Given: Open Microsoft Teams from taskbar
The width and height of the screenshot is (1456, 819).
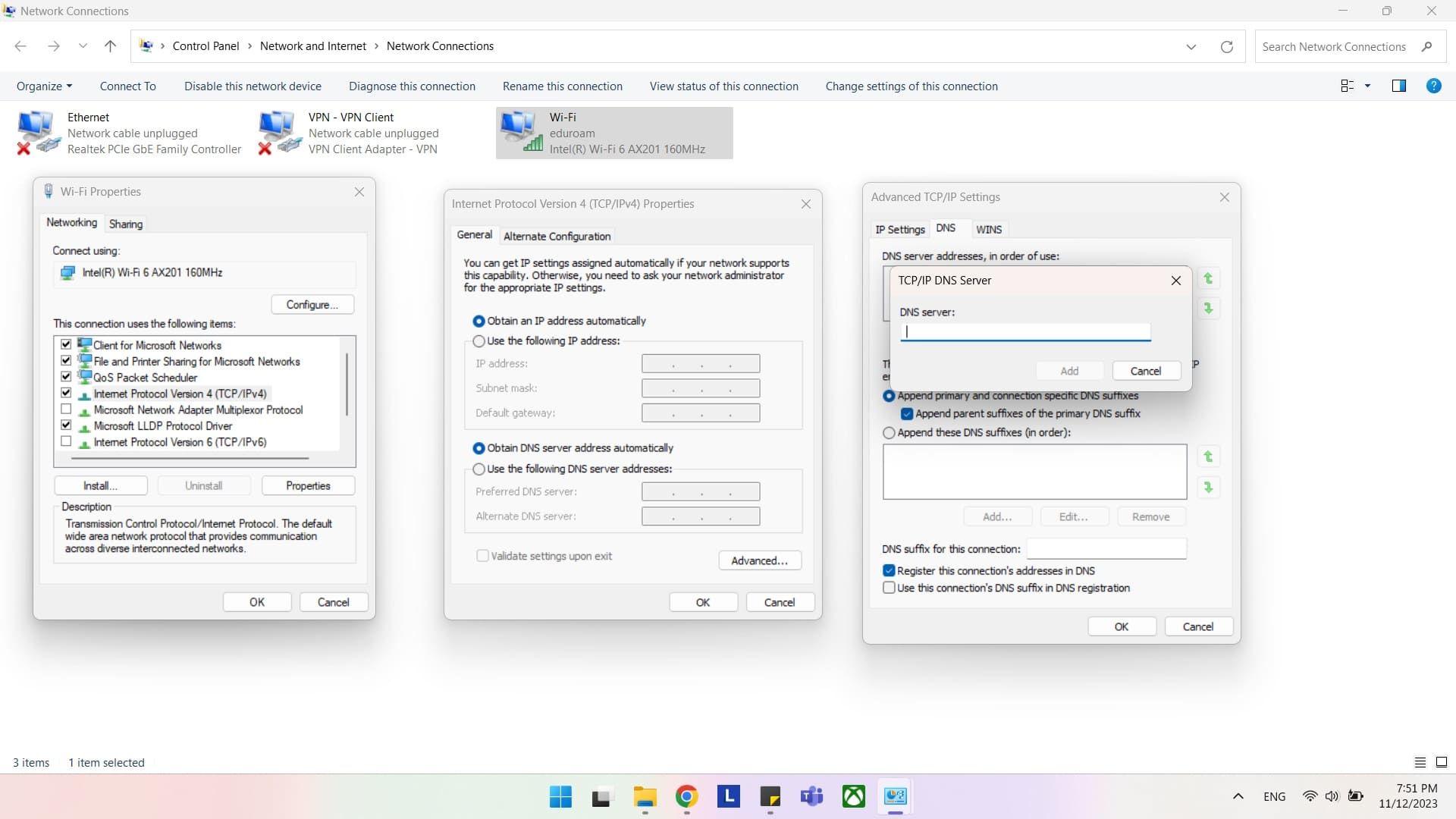Looking at the screenshot, I should [811, 796].
